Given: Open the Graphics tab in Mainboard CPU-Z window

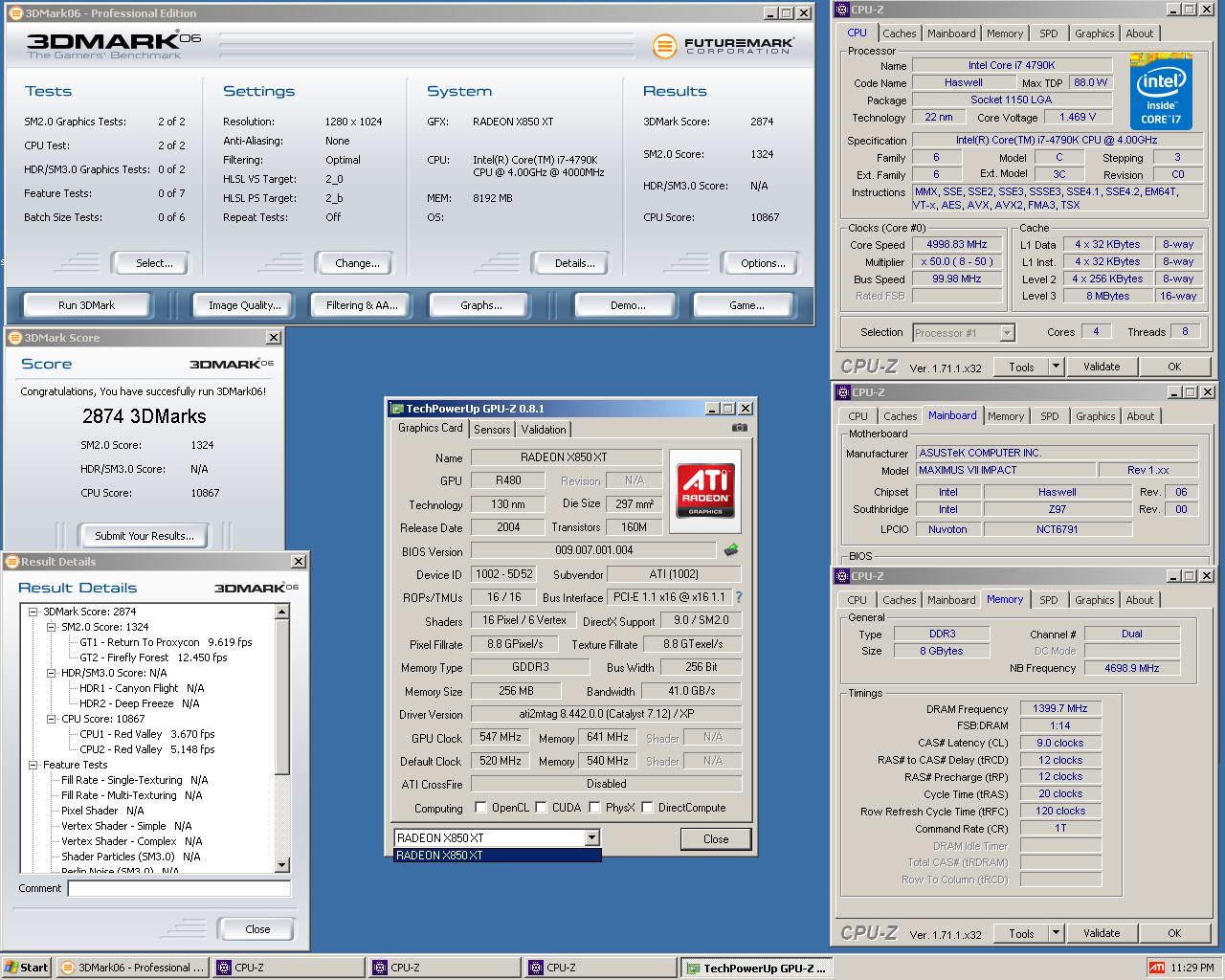Looking at the screenshot, I should pos(1095,416).
